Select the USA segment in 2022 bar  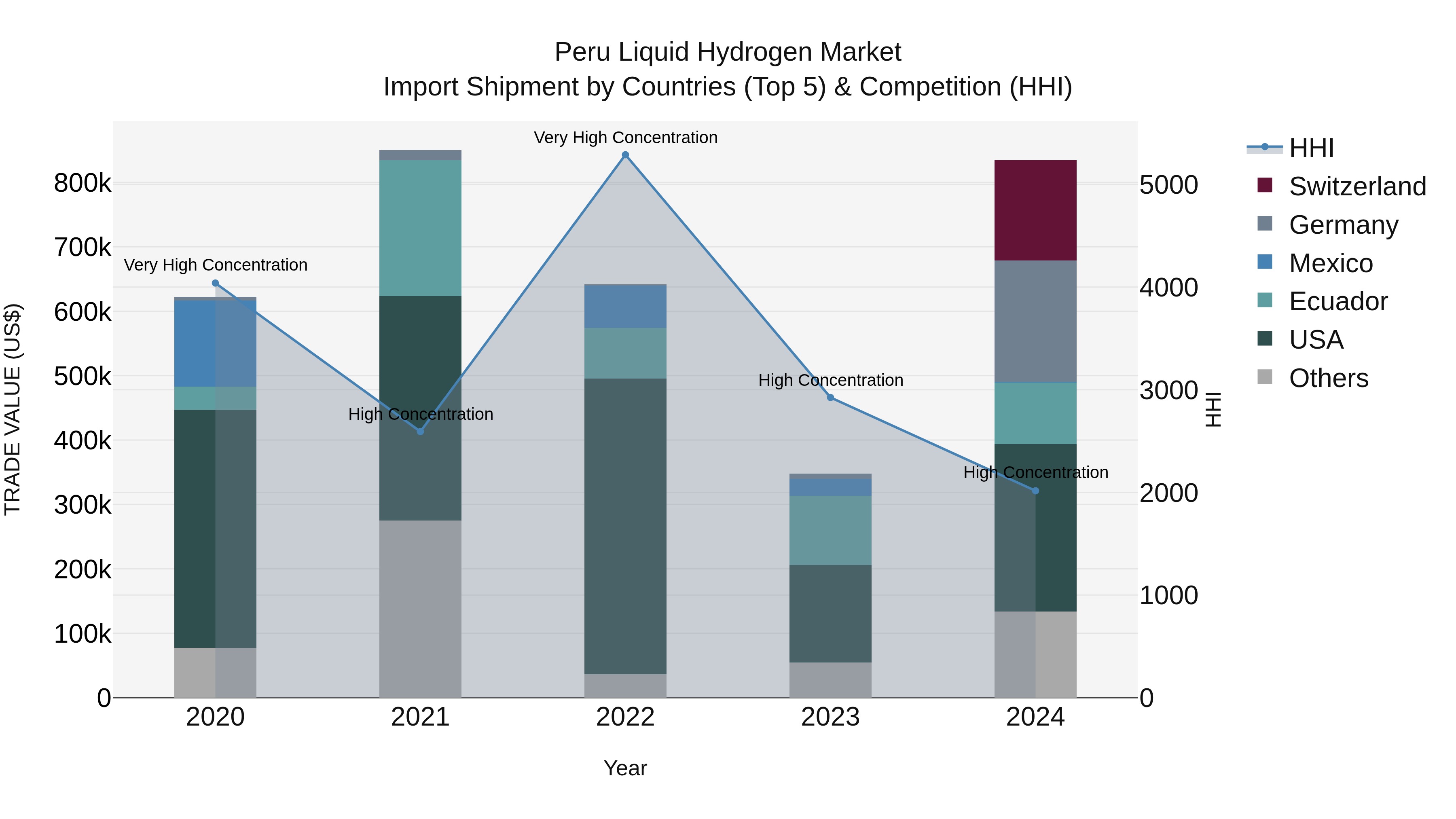click(x=625, y=526)
